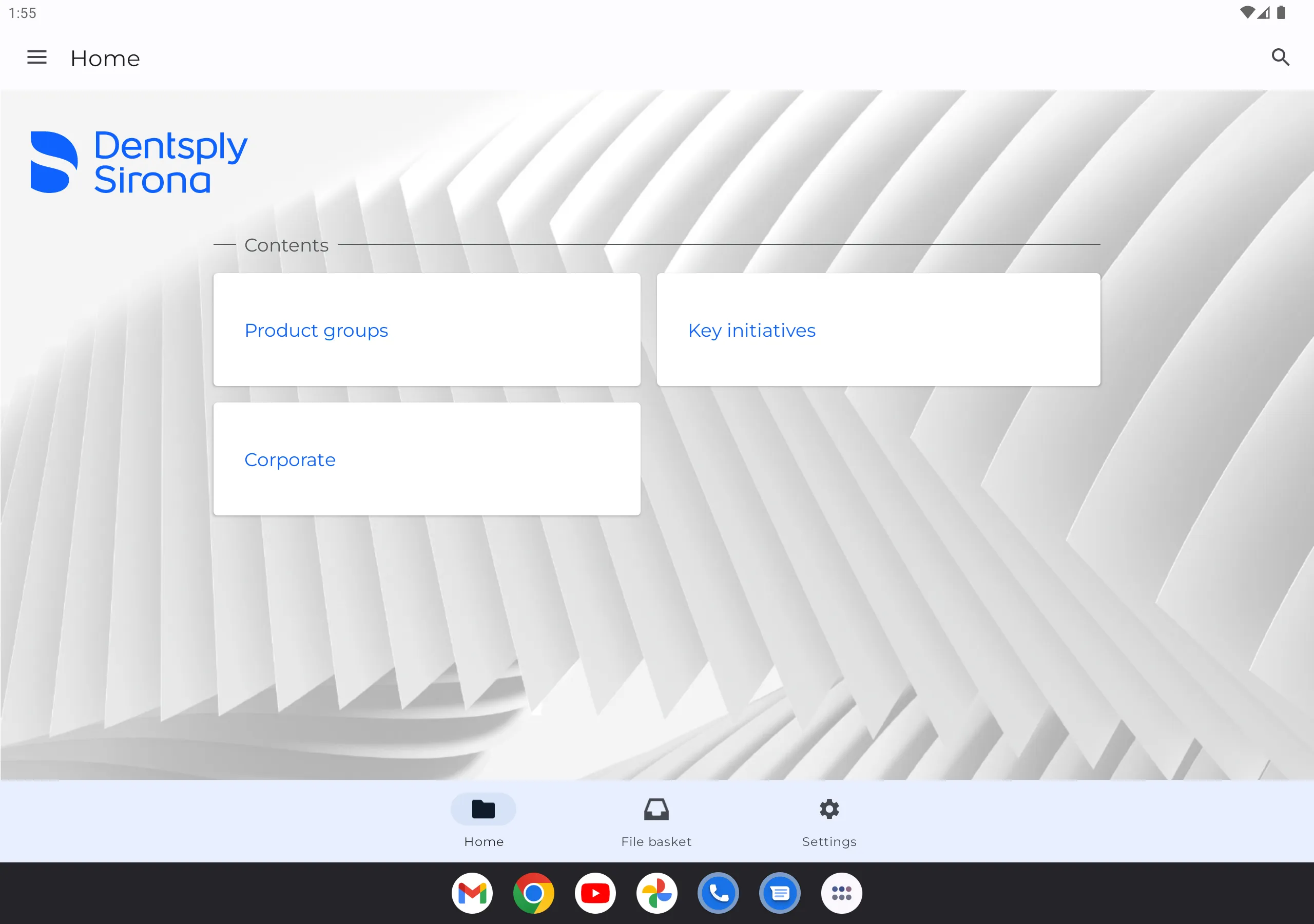The height and width of the screenshot is (924, 1314).
Task: Launch YouTube from the dock
Action: point(595,893)
